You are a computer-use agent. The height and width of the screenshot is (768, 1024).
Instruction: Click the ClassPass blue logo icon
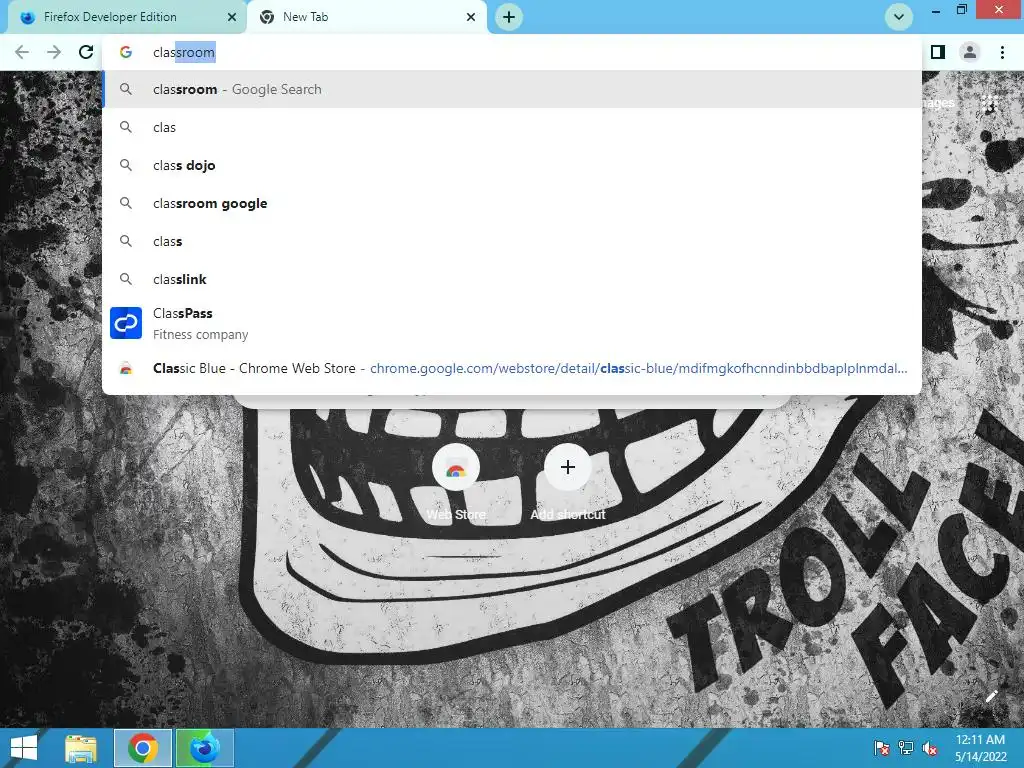(x=126, y=323)
